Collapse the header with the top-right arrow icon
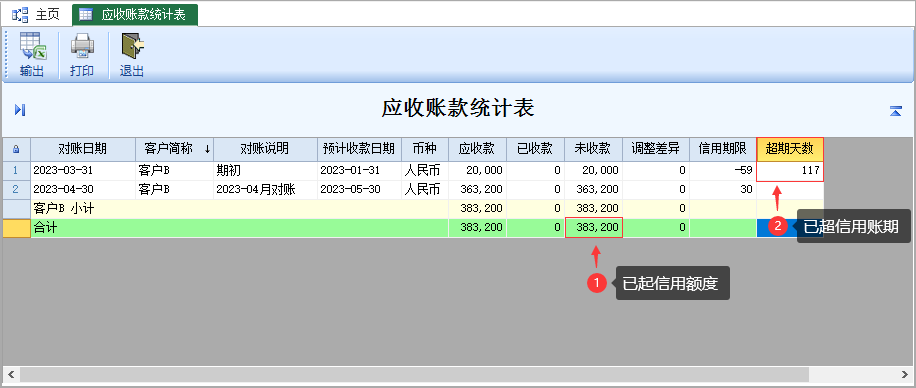Viewport: 916px width, 388px height. tap(896, 110)
